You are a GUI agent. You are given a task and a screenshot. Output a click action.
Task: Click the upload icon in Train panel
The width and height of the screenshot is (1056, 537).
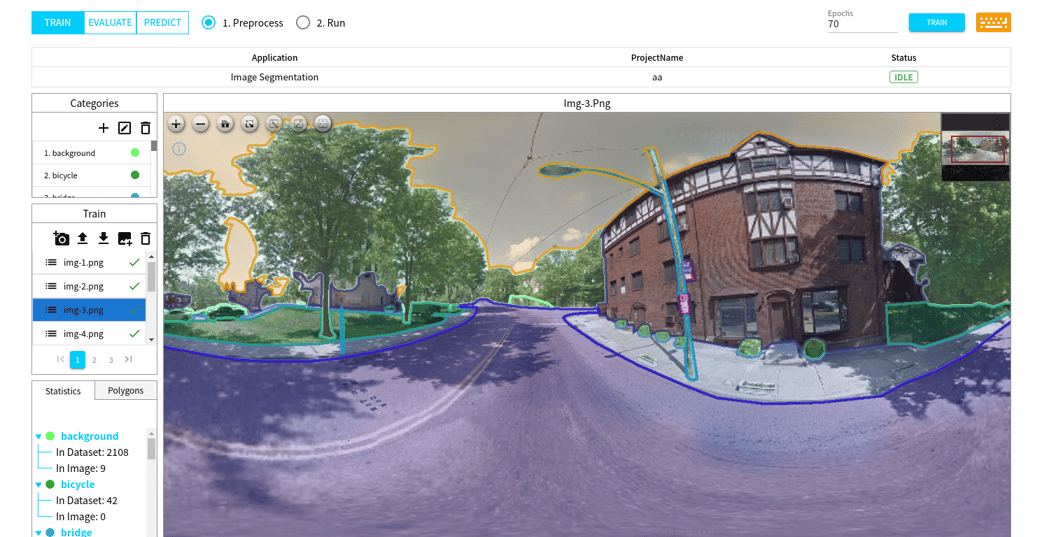pos(82,239)
